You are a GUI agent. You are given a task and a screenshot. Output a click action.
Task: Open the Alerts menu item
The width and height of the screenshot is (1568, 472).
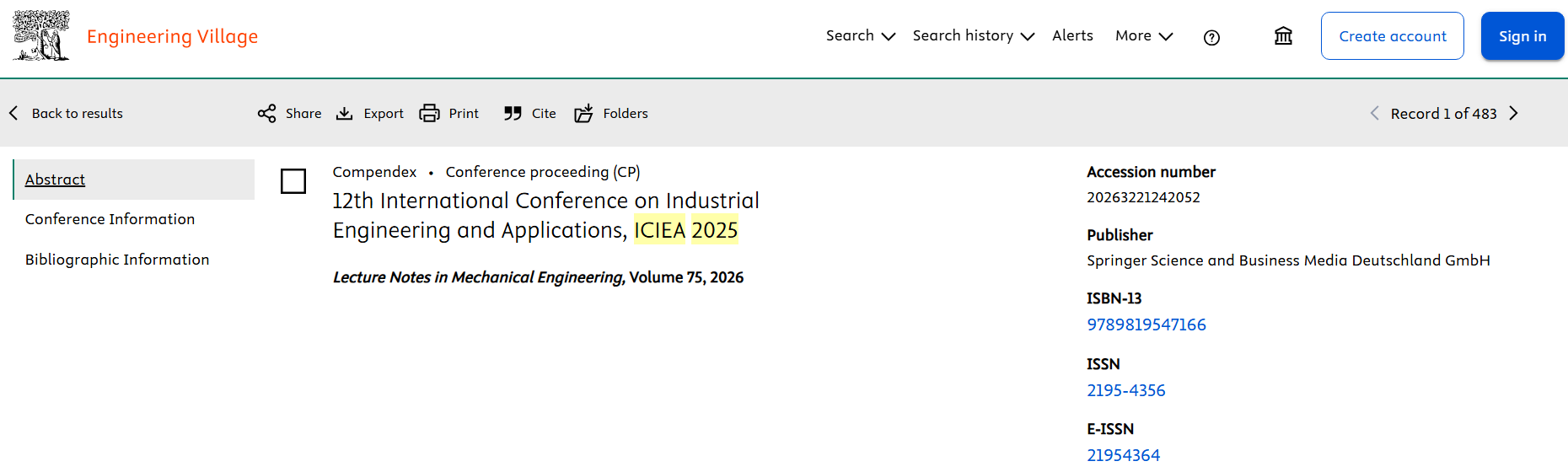(x=1072, y=35)
